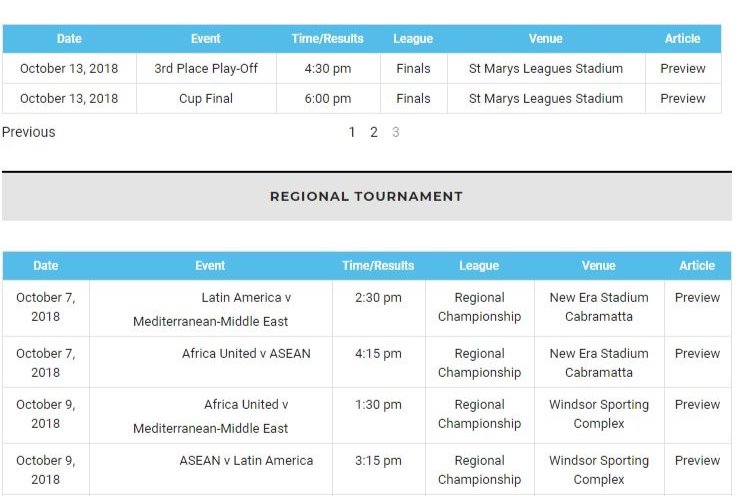
Task: Click the top table Venue column header
Action: click(545, 38)
